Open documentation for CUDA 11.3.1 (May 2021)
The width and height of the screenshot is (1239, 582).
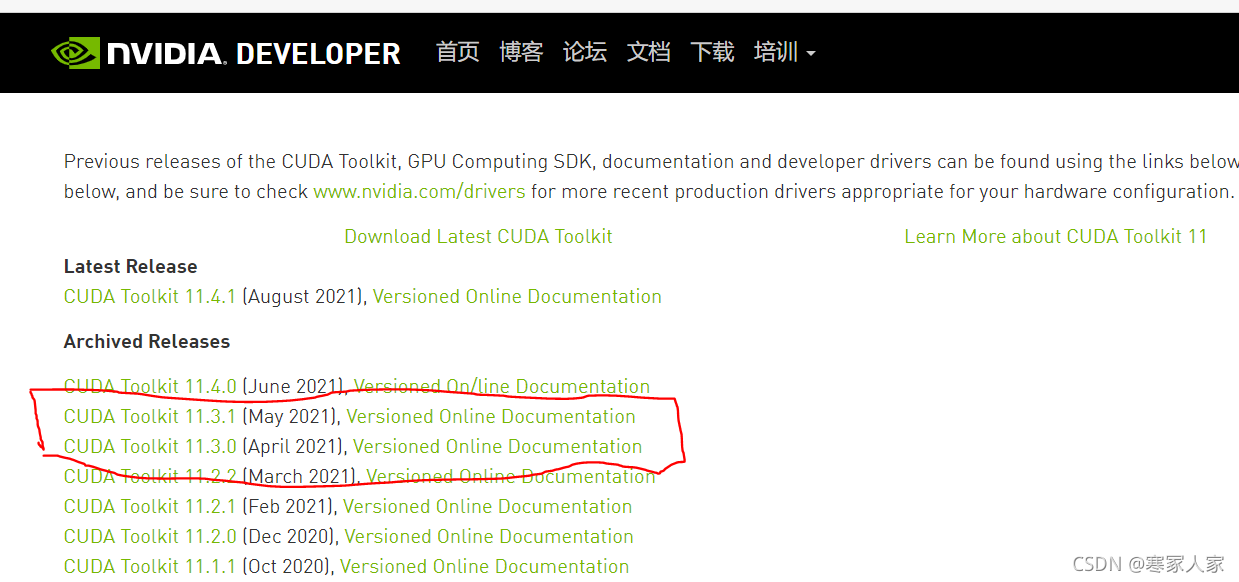491,416
